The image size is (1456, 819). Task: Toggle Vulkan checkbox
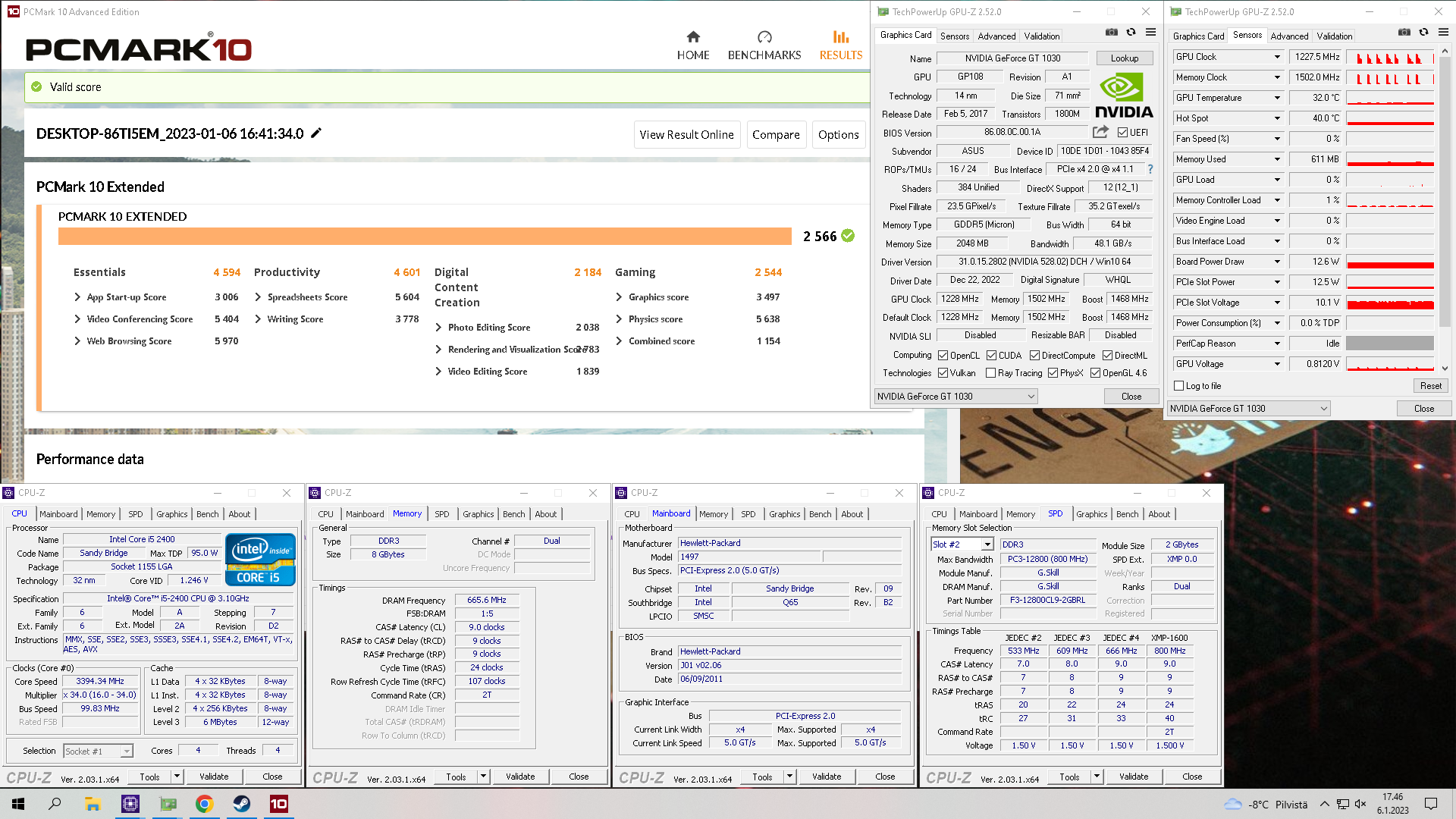[x=943, y=373]
